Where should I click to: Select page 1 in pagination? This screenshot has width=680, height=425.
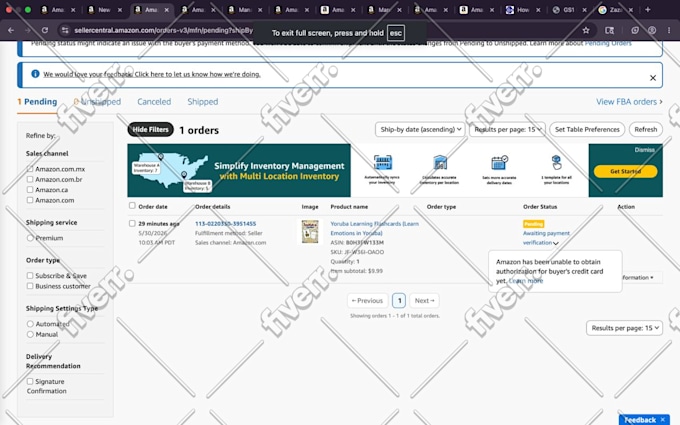point(399,300)
